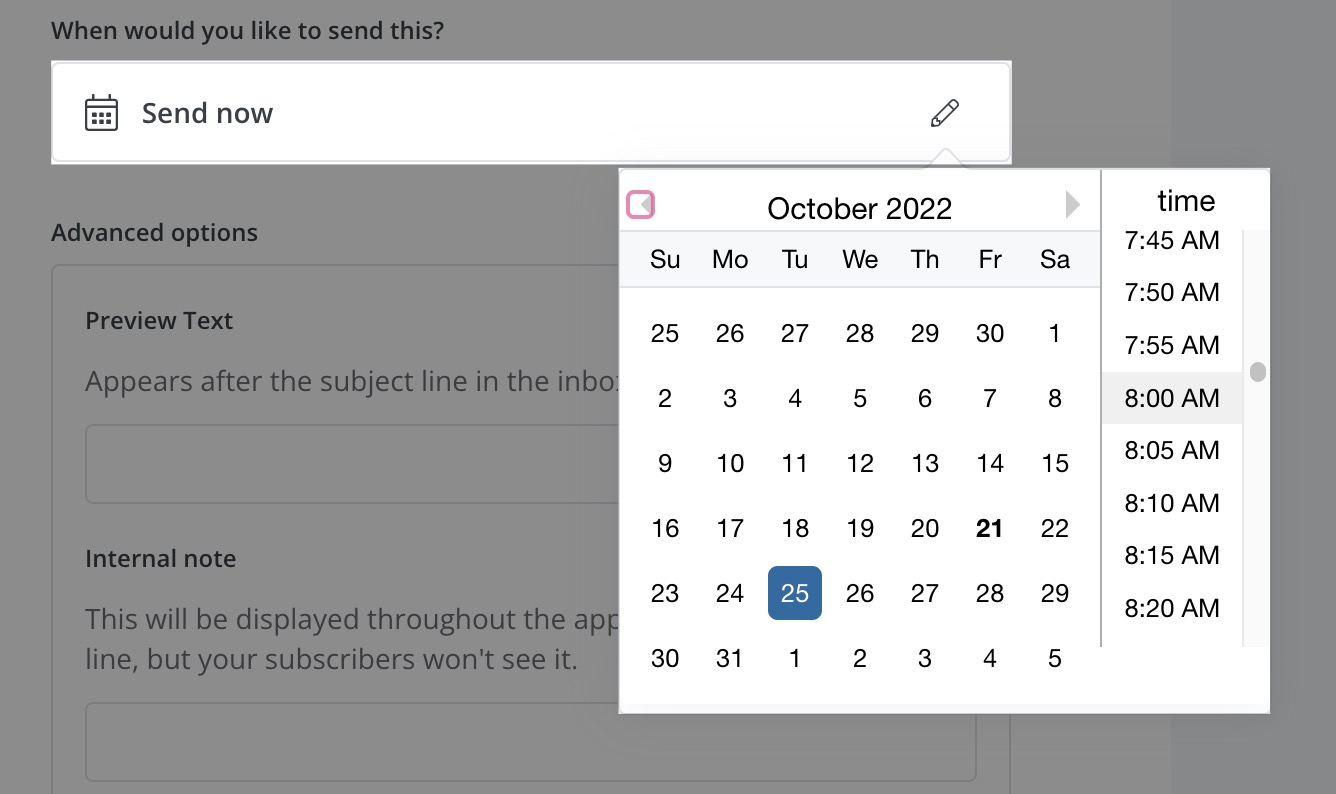Pick October 21 date
1336x794 pixels.
[990, 529]
